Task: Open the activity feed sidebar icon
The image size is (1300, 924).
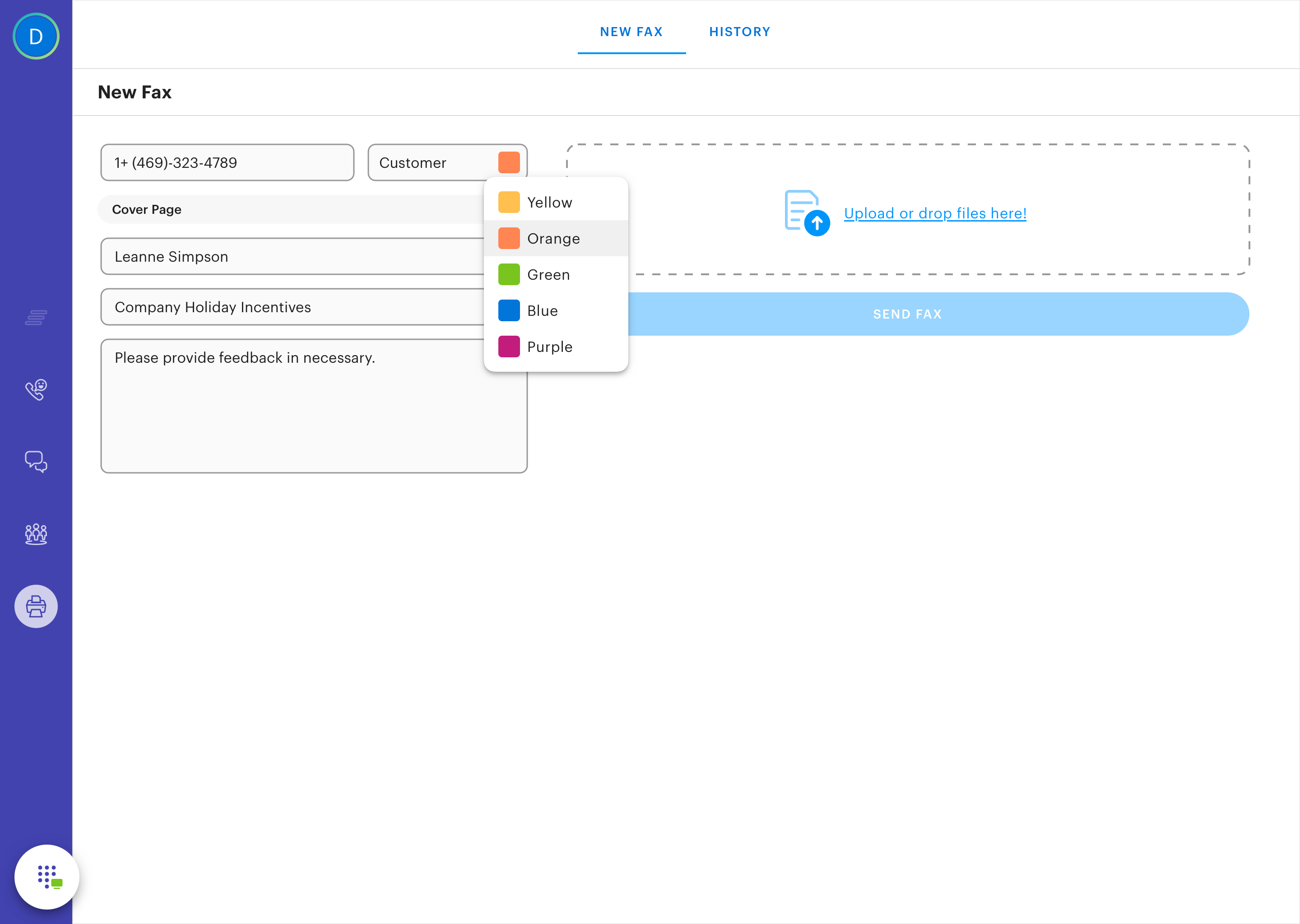Action: [36, 318]
